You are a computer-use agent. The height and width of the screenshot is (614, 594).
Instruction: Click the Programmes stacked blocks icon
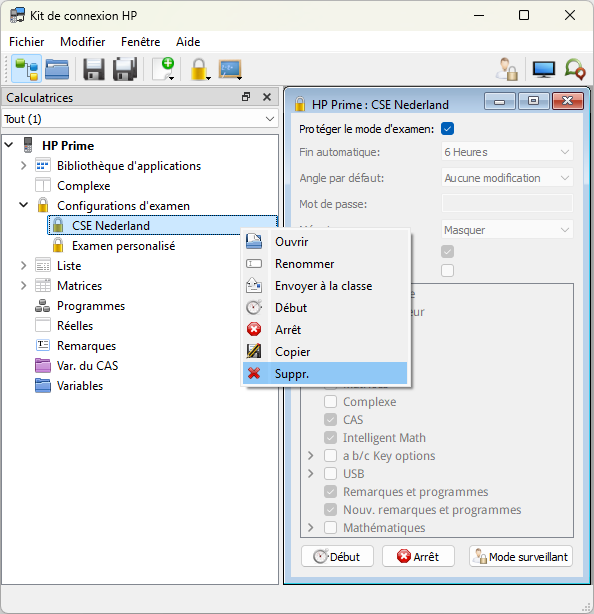42,306
